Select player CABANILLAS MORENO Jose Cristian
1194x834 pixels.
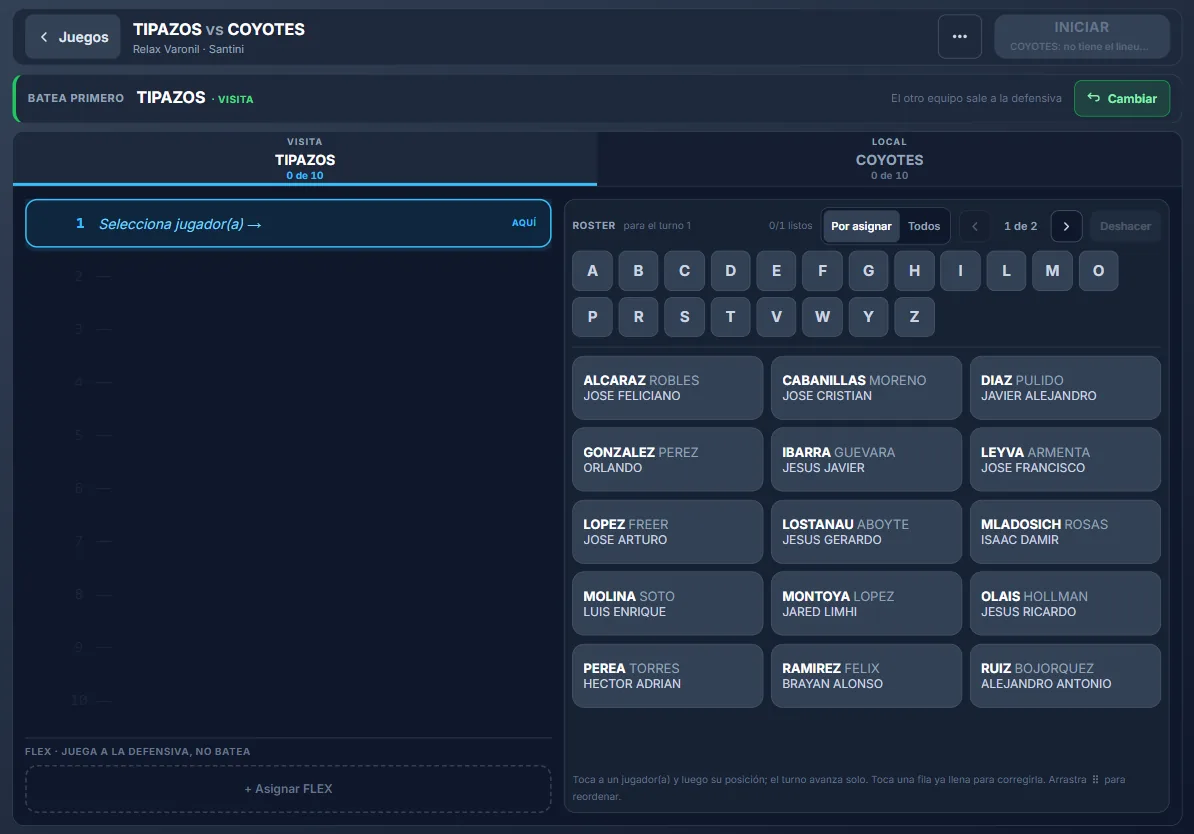[x=867, y=388]
